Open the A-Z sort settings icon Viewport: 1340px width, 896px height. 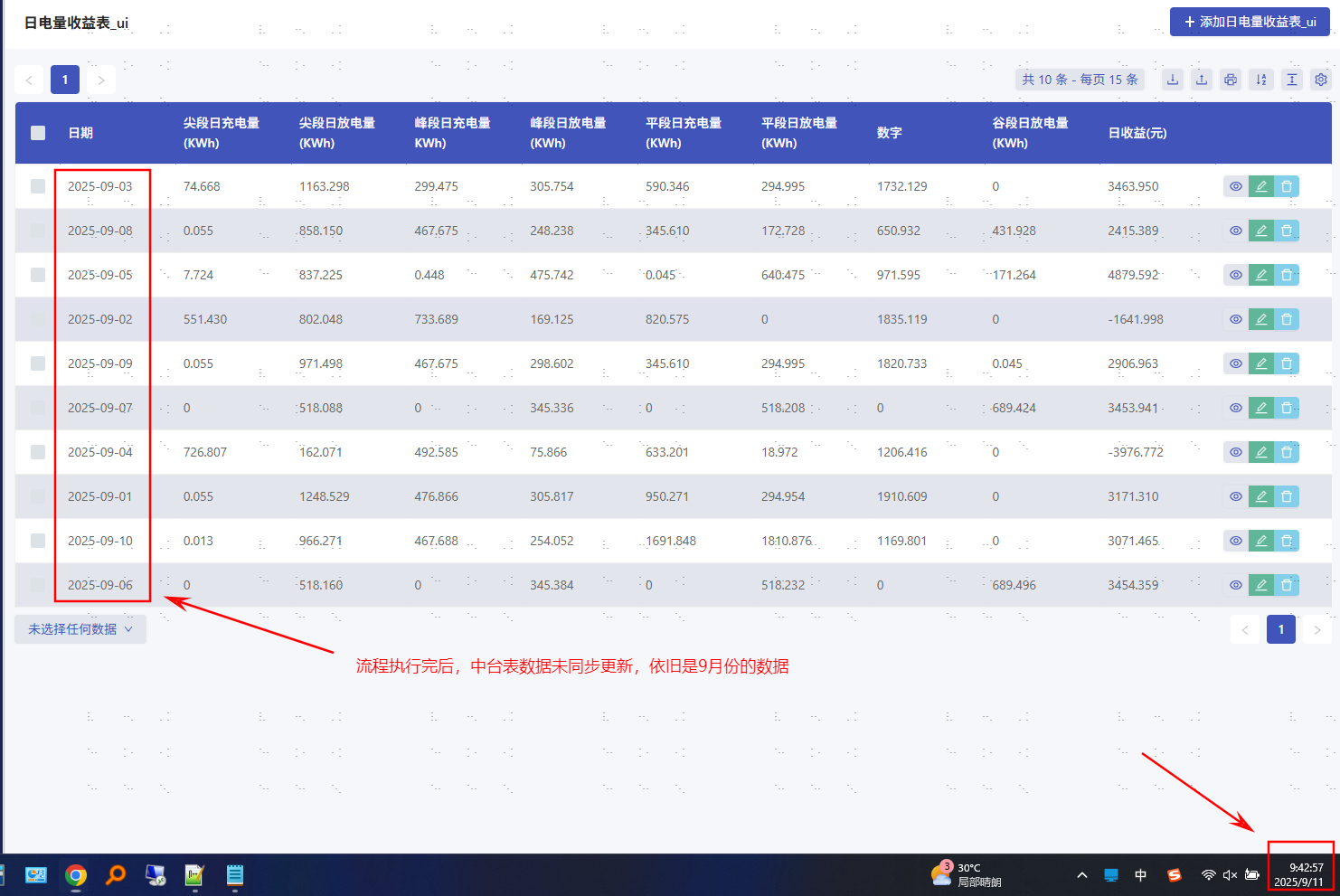tap(1261, 80)
